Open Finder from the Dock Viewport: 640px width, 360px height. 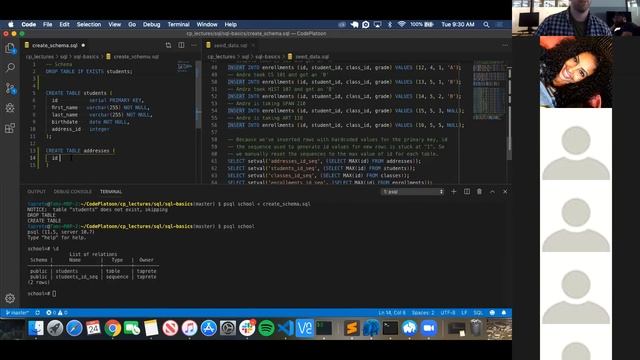pyautogui.click(x=36, y=328)
